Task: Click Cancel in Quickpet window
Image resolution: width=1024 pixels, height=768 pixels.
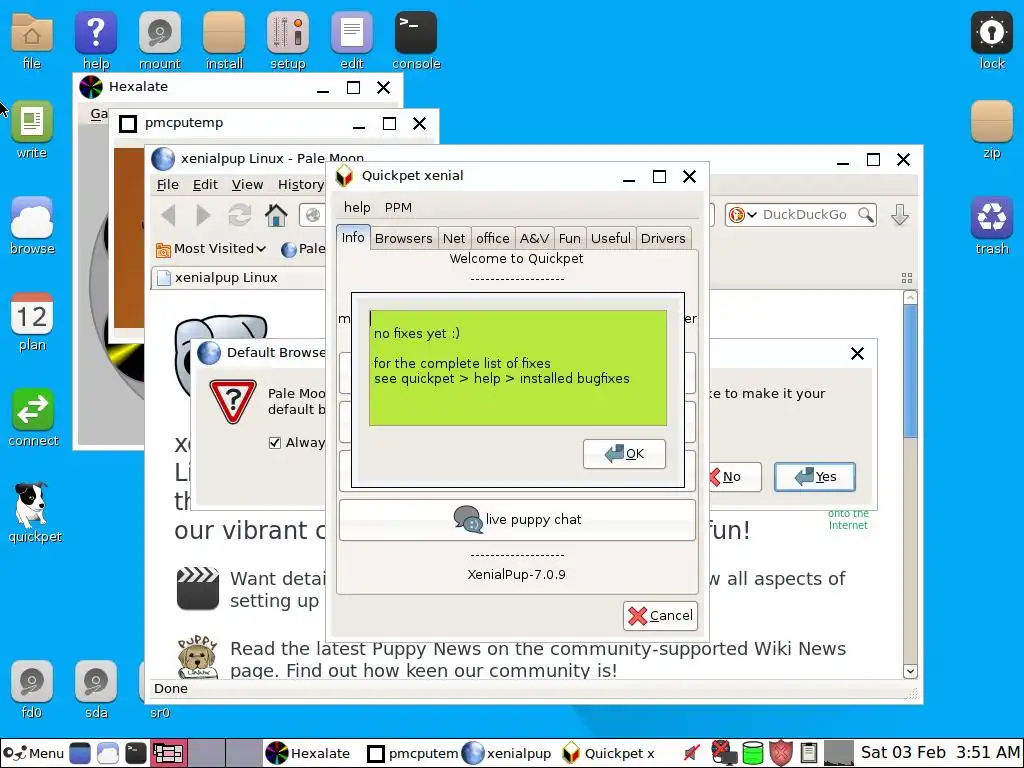Action: tap(660, 616)
